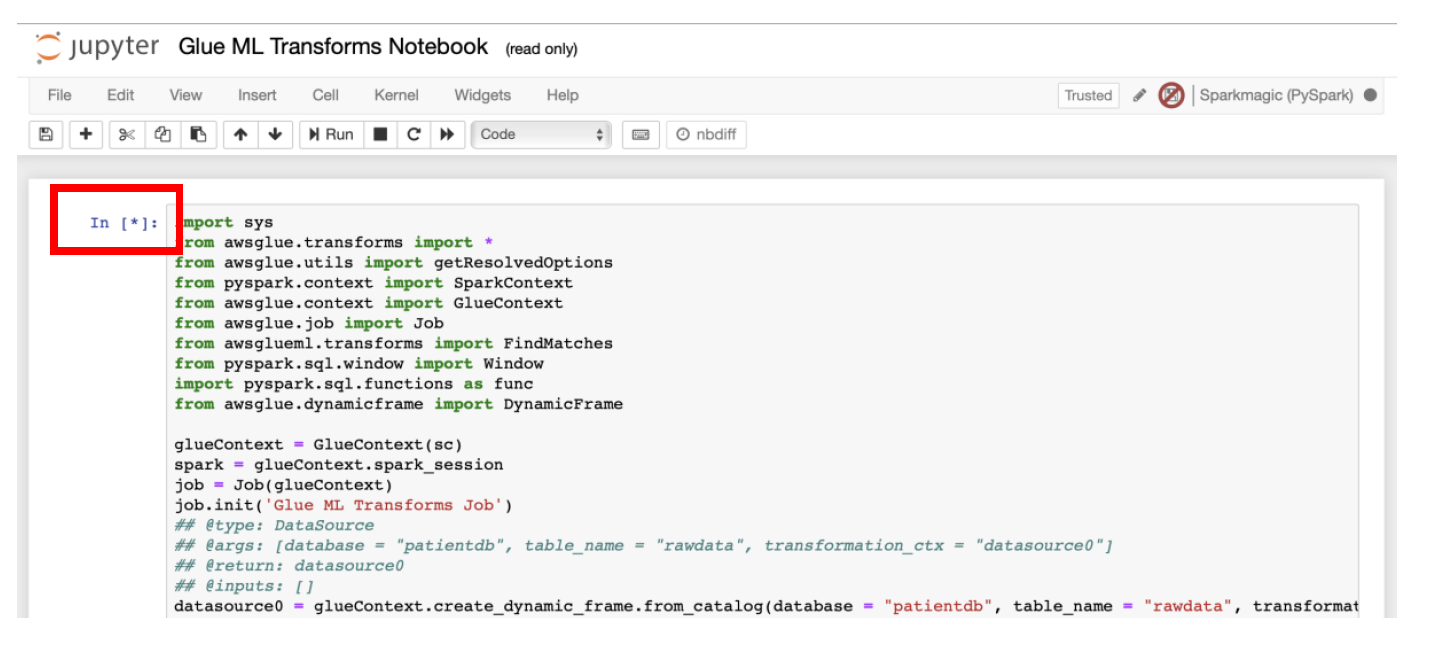
Task: Click the '## @args:' comment line
Action: (x=644, y=545)
